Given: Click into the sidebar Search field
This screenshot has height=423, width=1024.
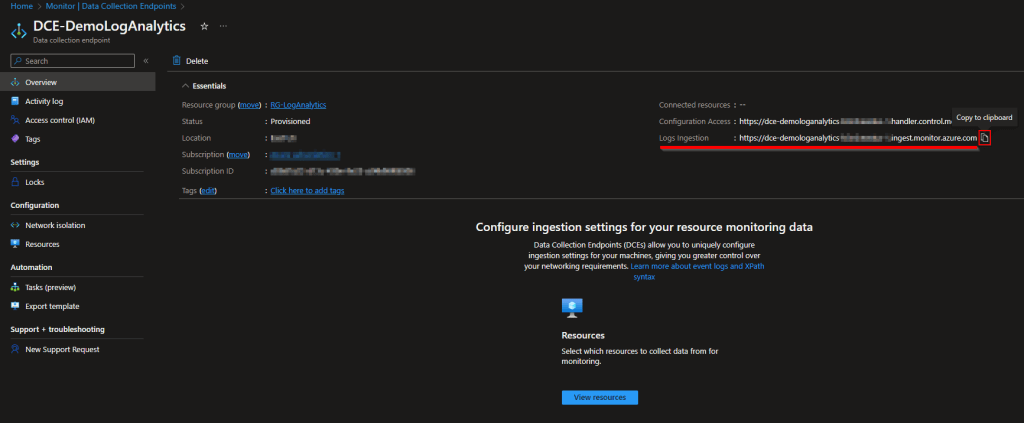Looking at the screenshot, I should [75, 61].
